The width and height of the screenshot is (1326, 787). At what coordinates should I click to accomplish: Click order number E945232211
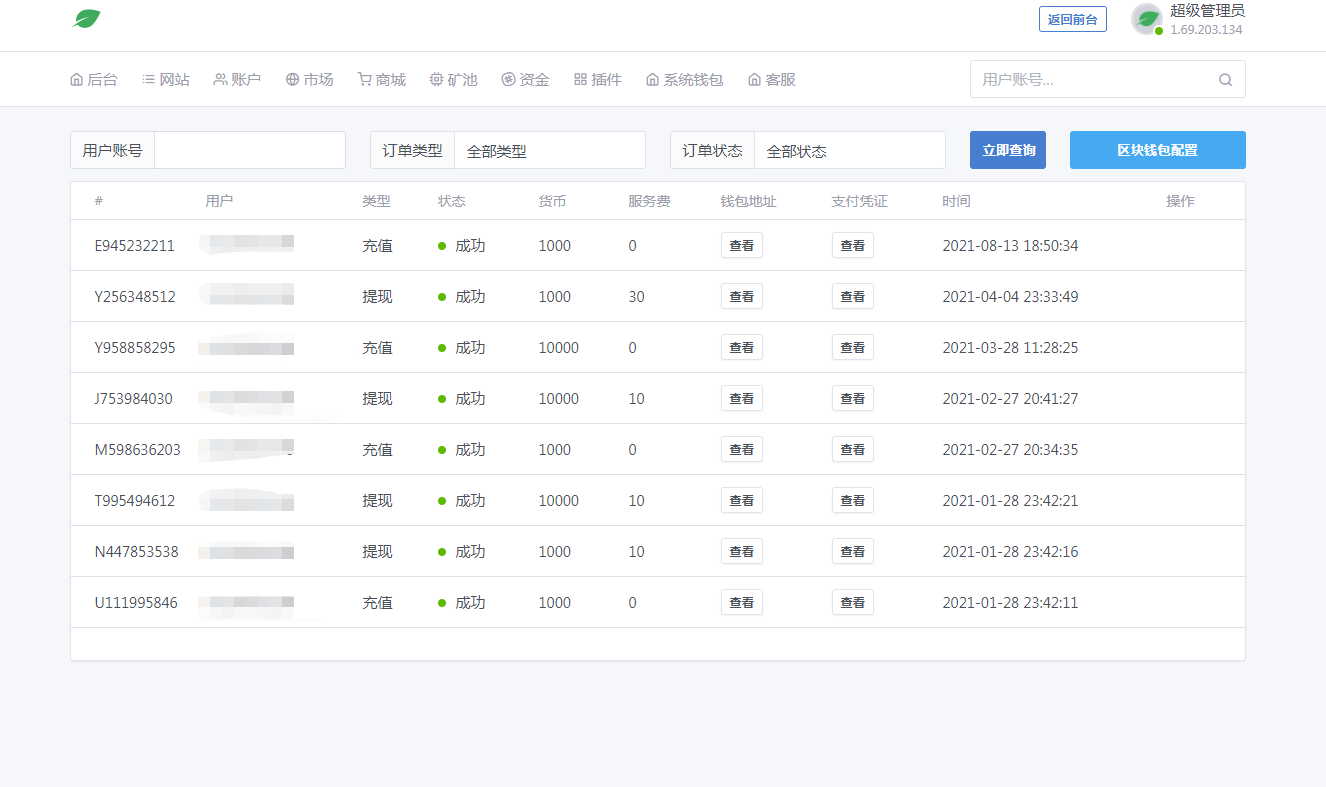tap(135, 245)
